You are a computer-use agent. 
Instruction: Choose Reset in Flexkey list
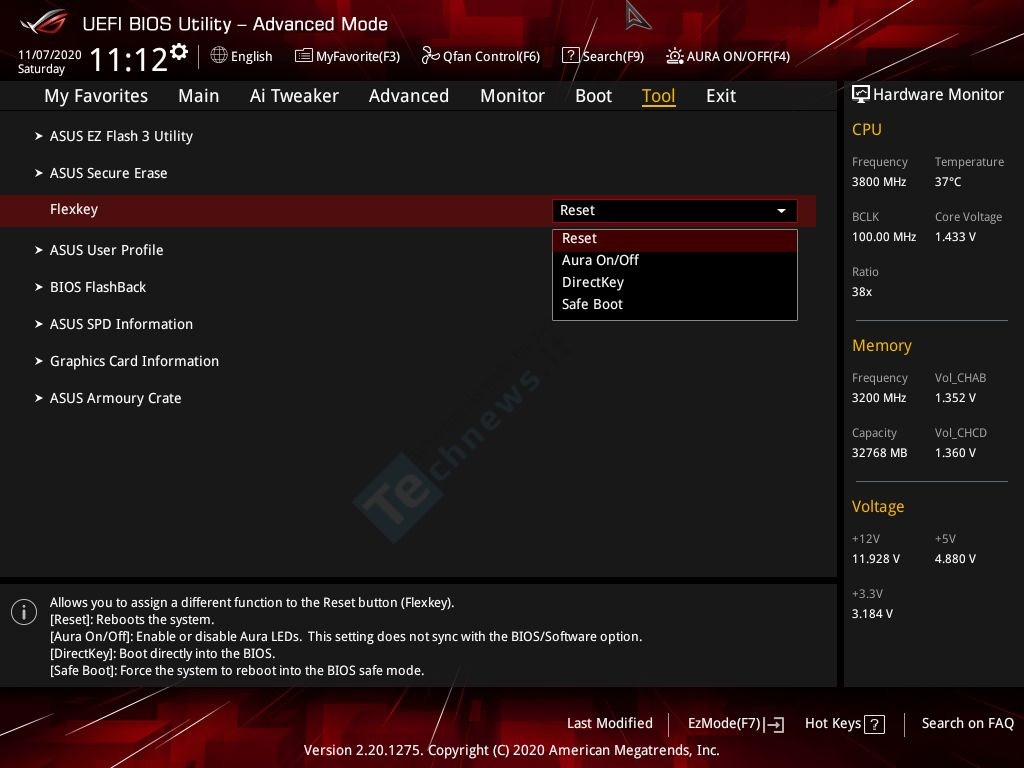point(675,238)
